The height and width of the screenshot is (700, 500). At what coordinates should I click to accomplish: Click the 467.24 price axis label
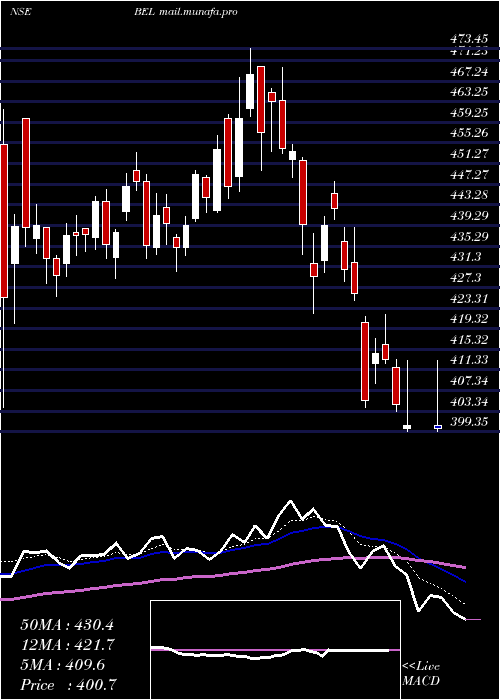click(x=468, y=71)
